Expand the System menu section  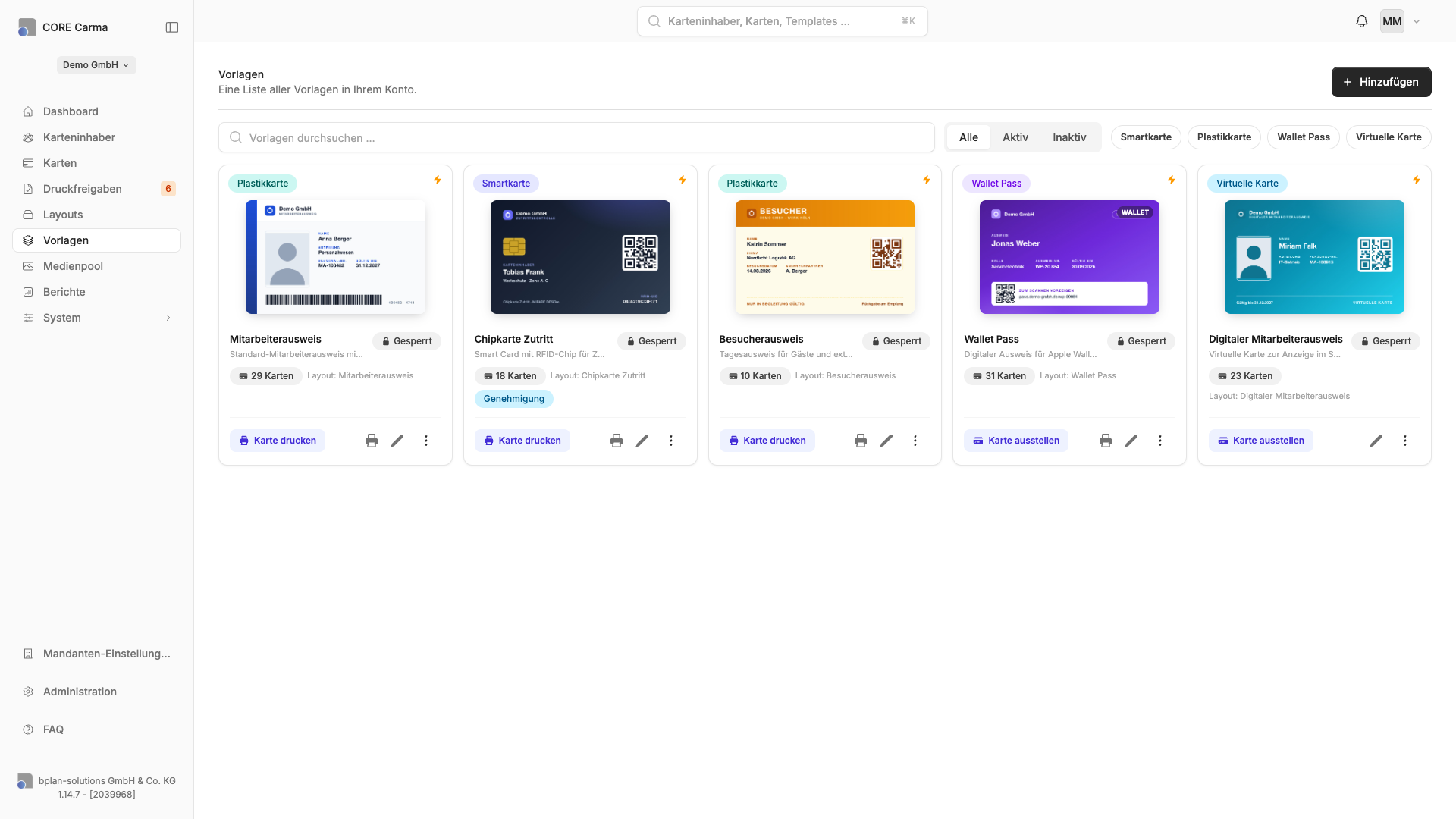[x=96, y=318]
